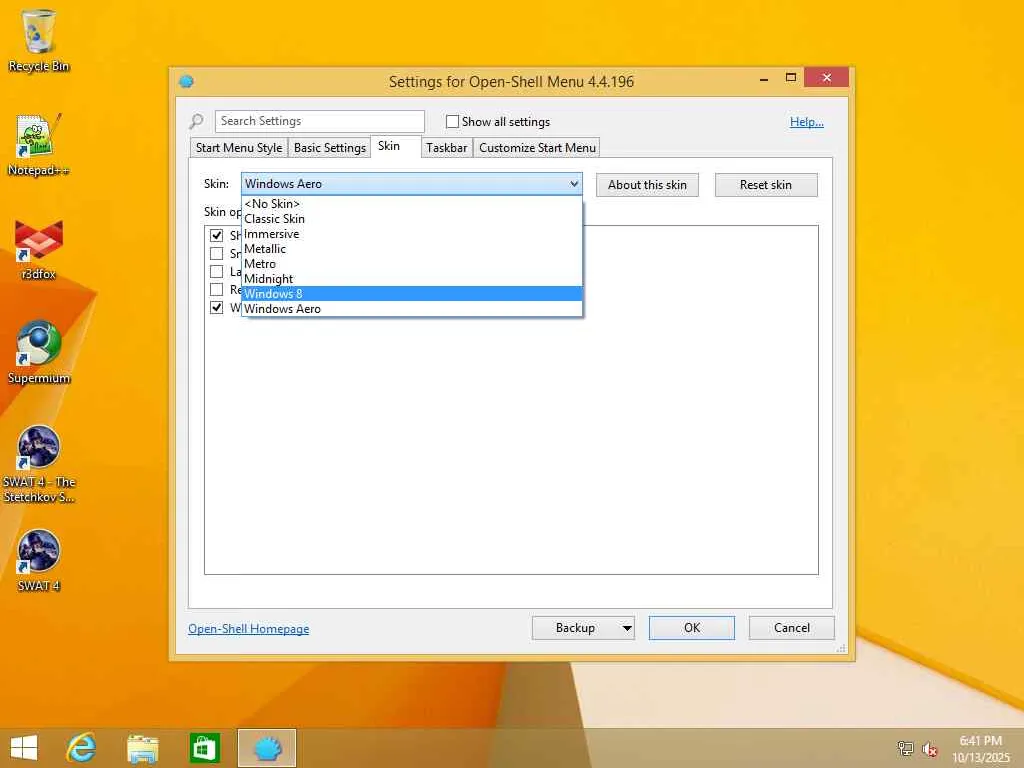The height and width of the screenshot is (768, 1024).
Task: Choose Classic Skin from the list
Action: 411,219
